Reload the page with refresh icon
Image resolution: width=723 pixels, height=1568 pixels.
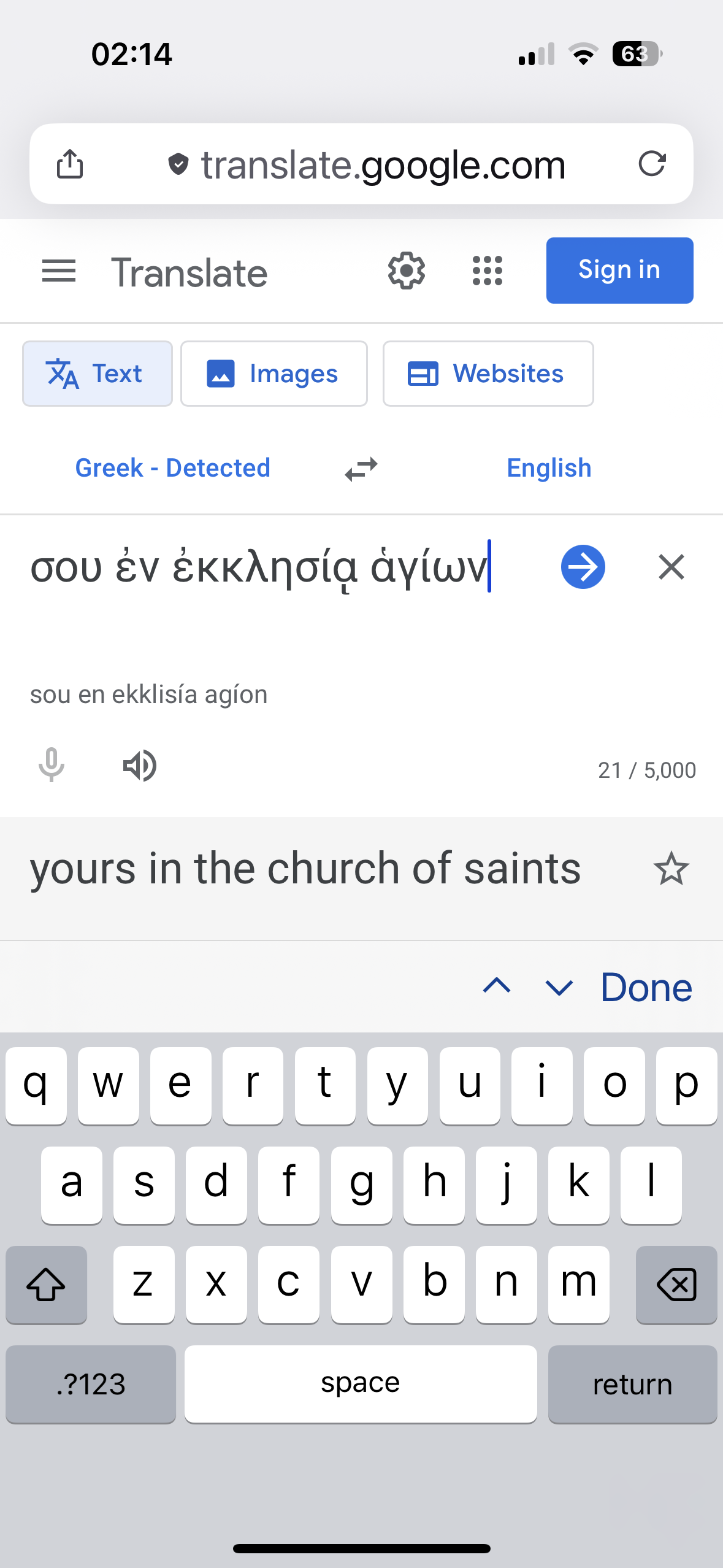(652, 164)
